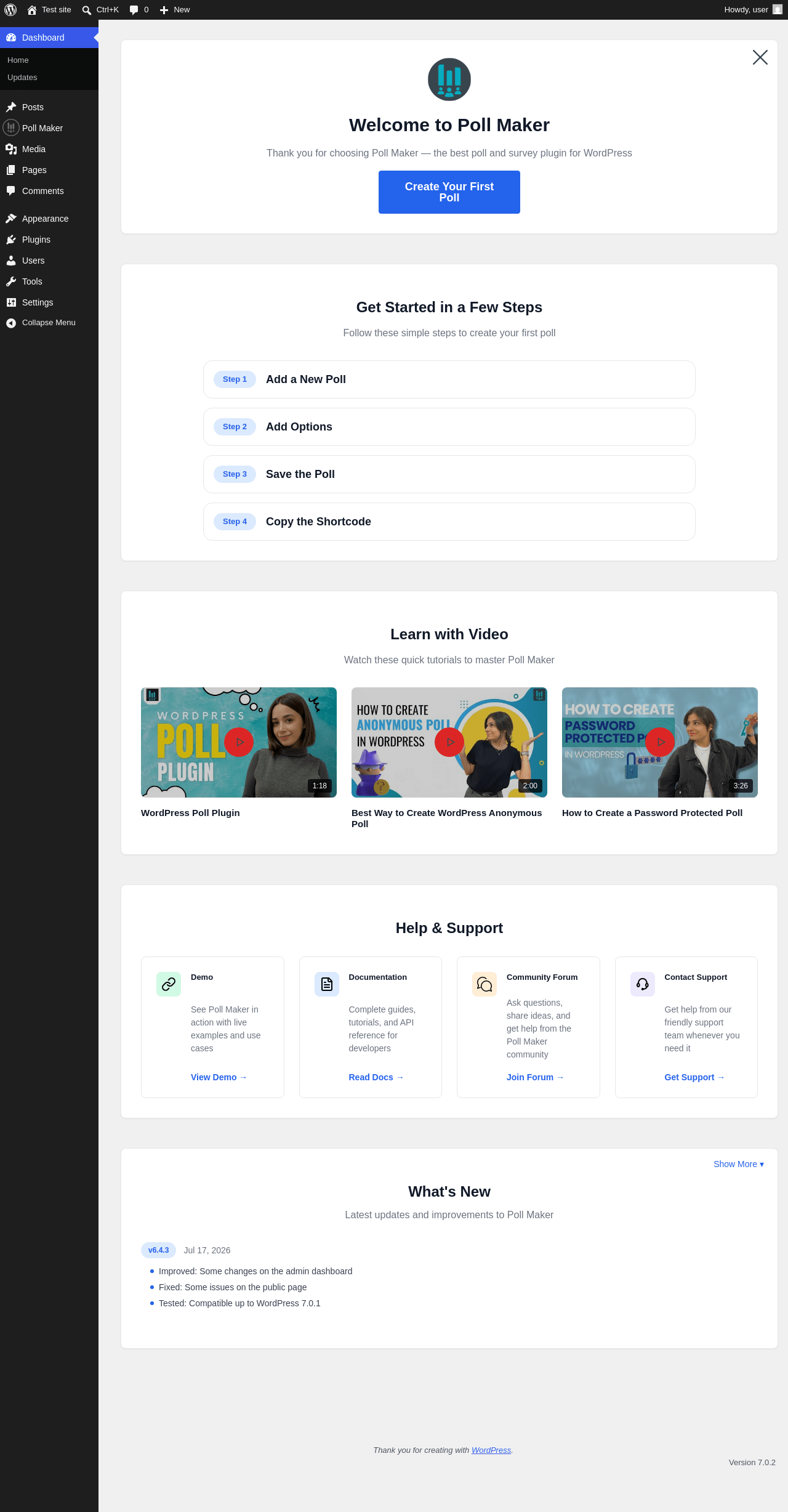This screenshot has width=788, height=1512.
Task: Click the v6.4.3 version badge
Action: point(159,1250)
